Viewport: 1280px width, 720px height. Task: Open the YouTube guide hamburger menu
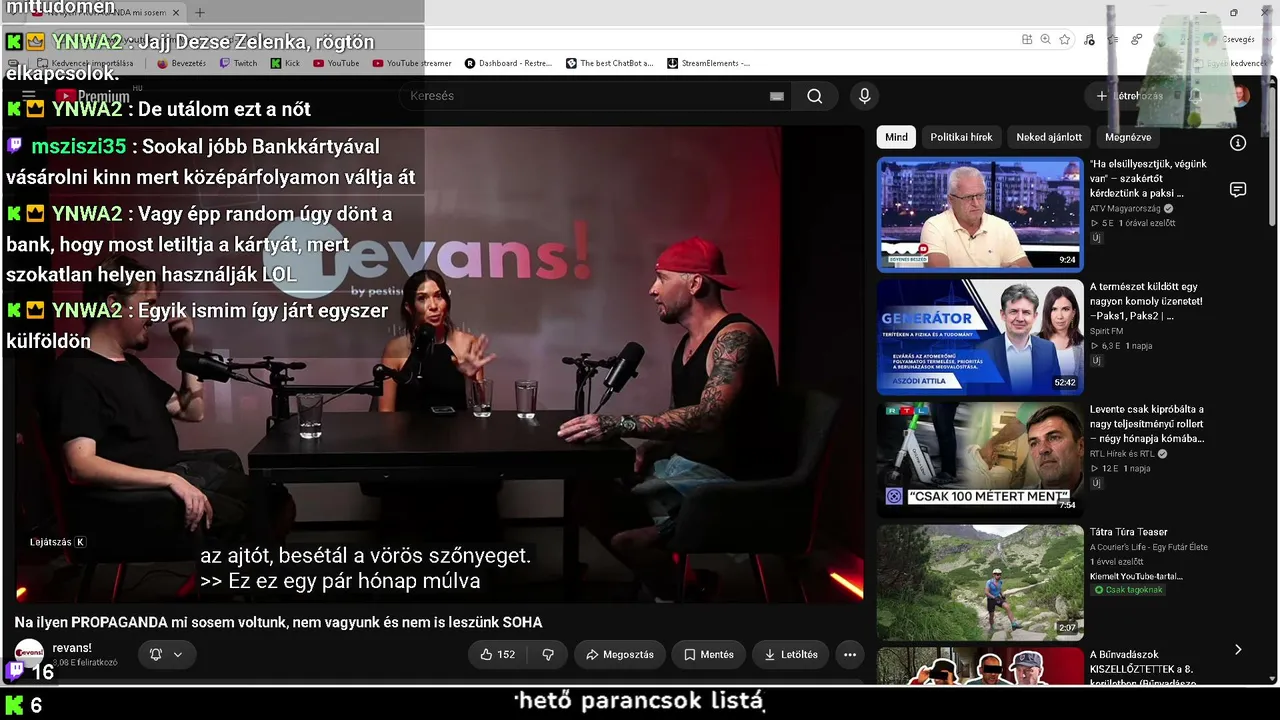point(29,96)
